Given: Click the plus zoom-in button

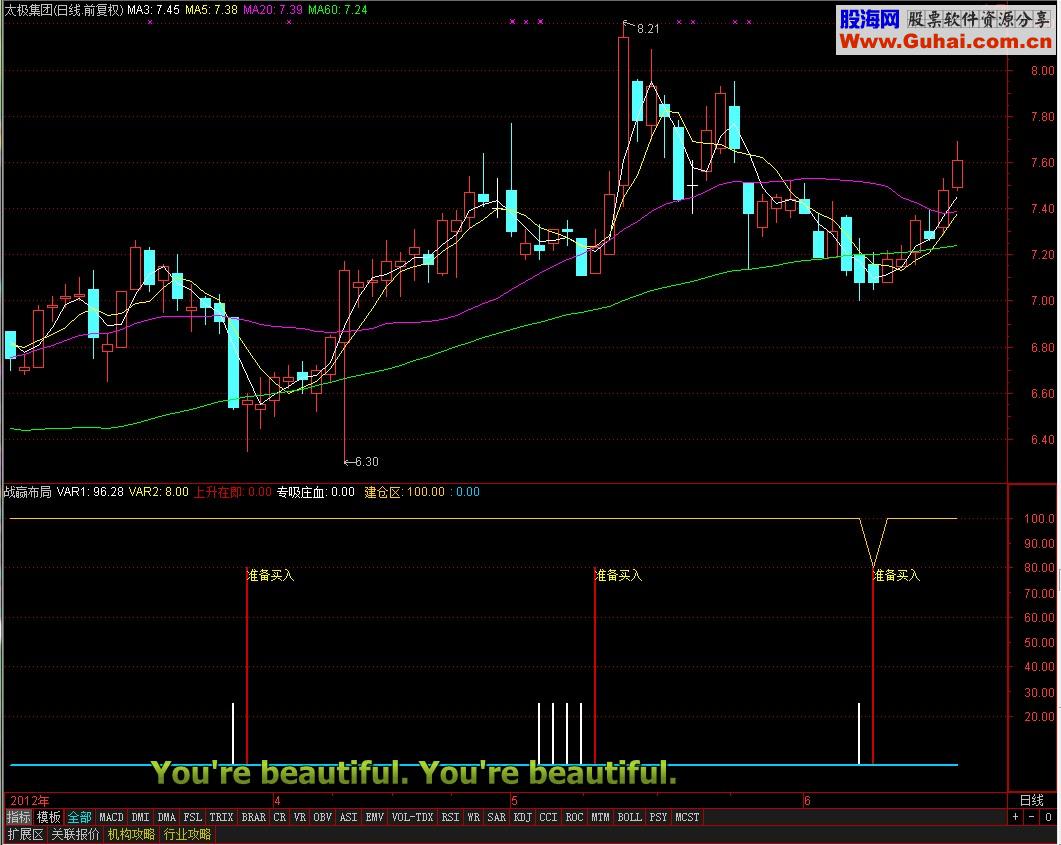Looking at the screenshot, I should tap(1016, 817).
